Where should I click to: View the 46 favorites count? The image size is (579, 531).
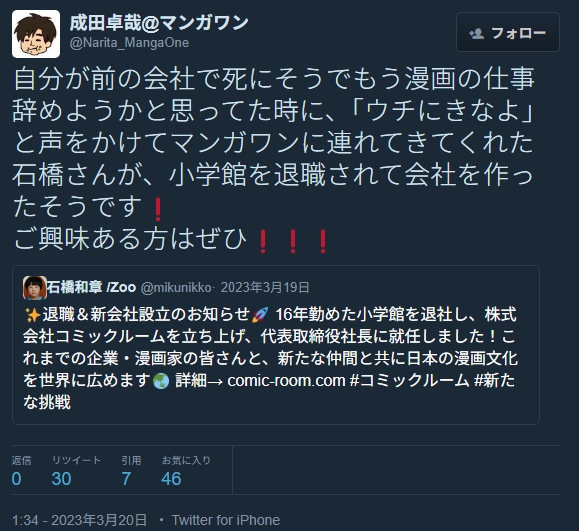(x=171, y=479)
